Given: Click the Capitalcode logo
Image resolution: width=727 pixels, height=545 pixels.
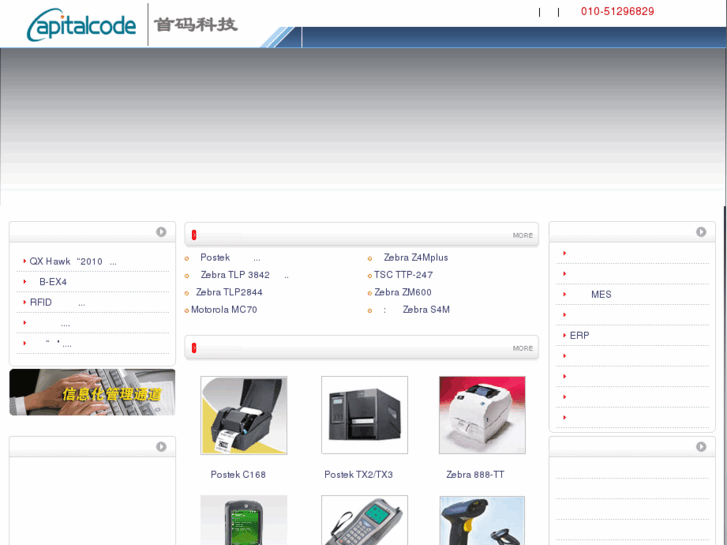Looking at the screenshot, I should (x=82, y=25).
